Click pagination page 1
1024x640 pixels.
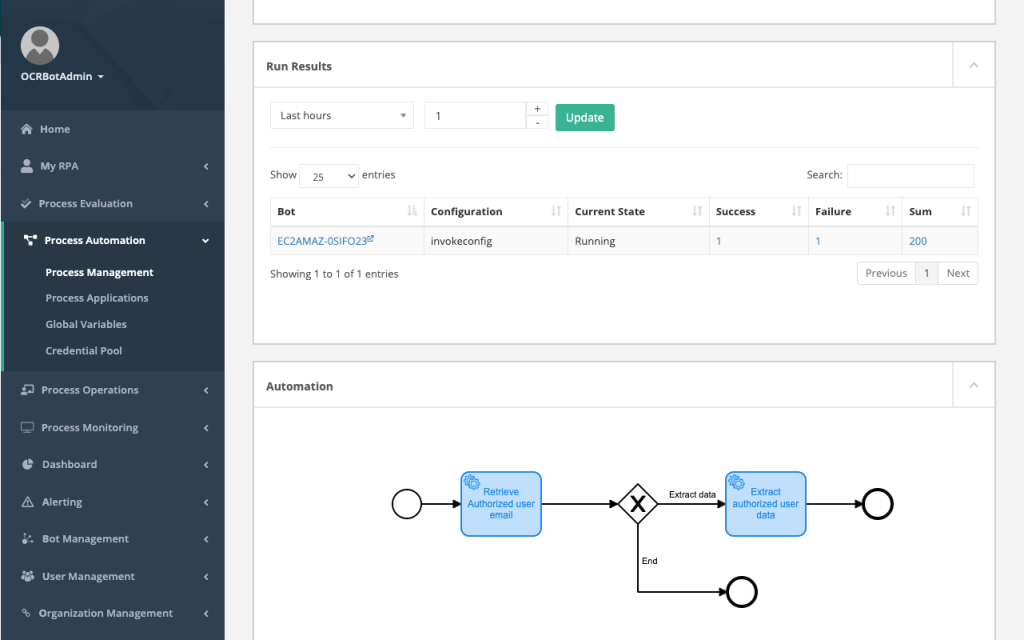pyautogui.click(x=926, y=273)
